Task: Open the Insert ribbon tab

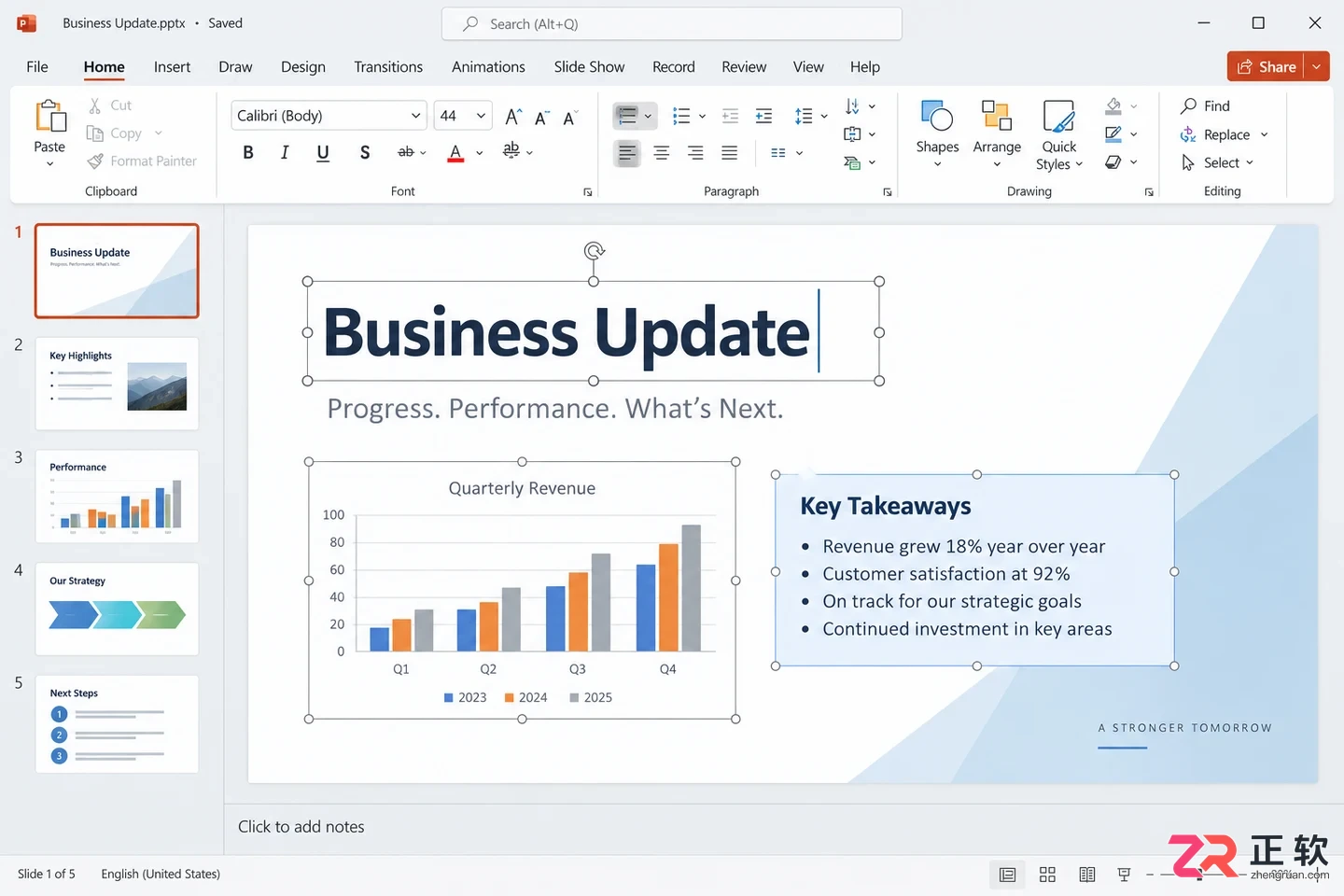Action: [x=172, y=66]
